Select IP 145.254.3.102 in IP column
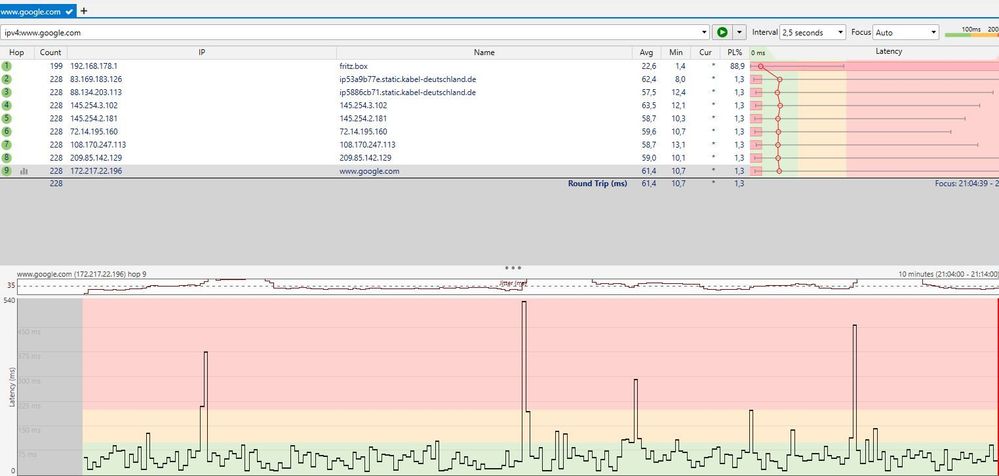The height and width of the screenshot is (476, 999). click(94, 105)
